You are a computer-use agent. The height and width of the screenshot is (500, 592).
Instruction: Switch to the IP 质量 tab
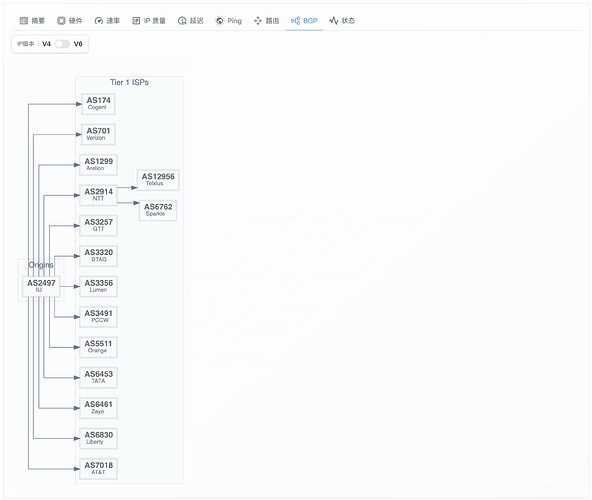coord(149,21)
